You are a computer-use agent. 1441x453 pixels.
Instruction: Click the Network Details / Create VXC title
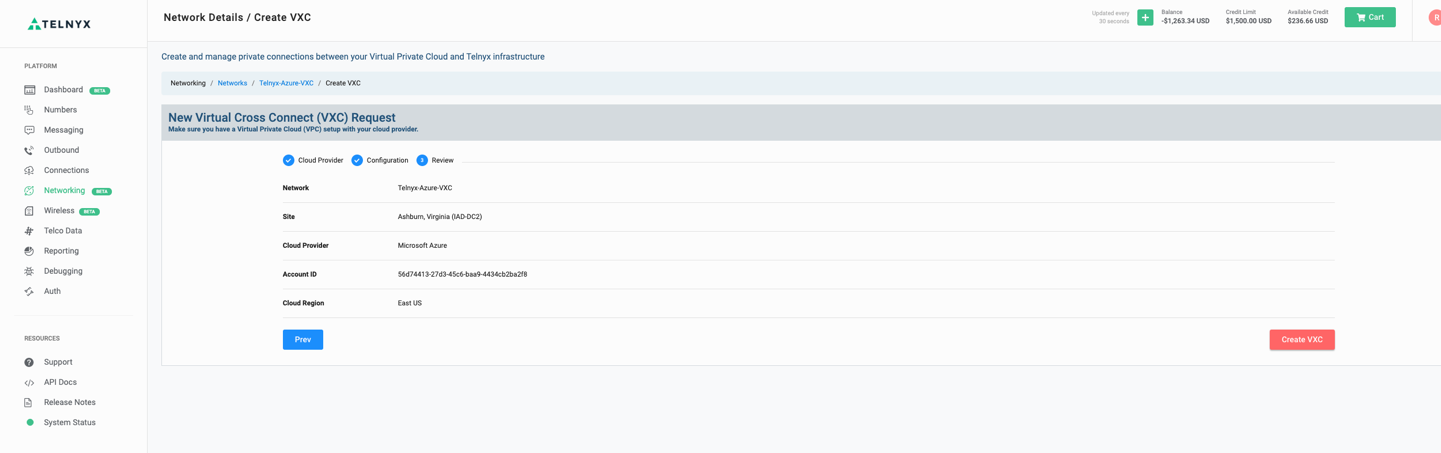click(237, 17)
